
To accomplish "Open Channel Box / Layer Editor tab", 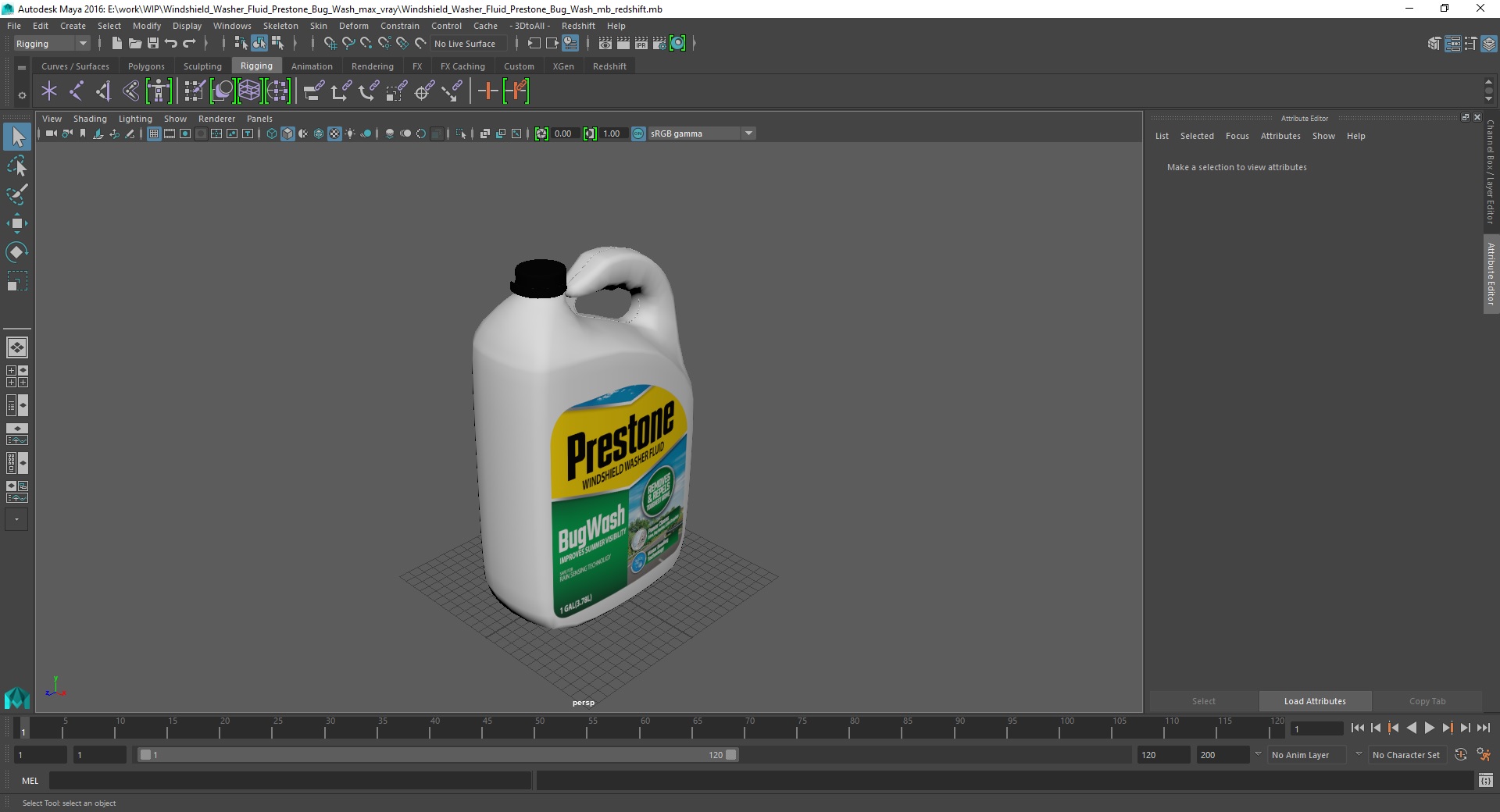I will coord(1491,172).
